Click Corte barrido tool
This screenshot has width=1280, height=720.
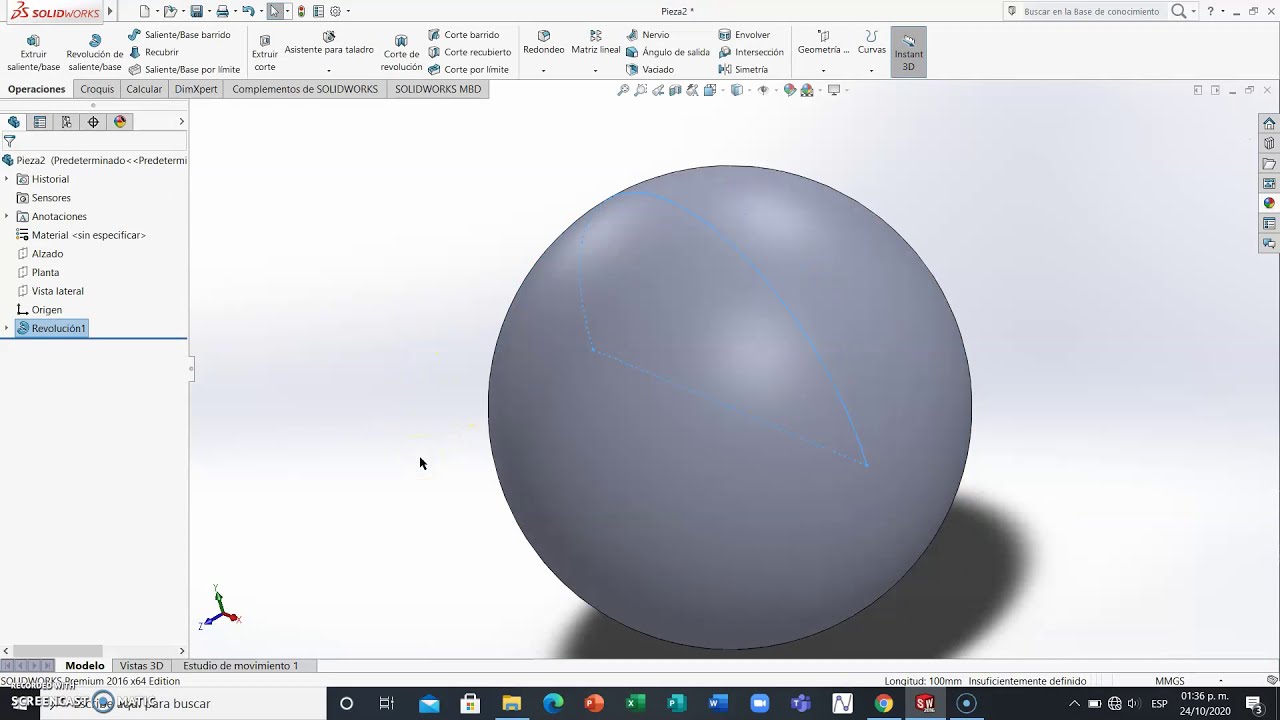464,35
